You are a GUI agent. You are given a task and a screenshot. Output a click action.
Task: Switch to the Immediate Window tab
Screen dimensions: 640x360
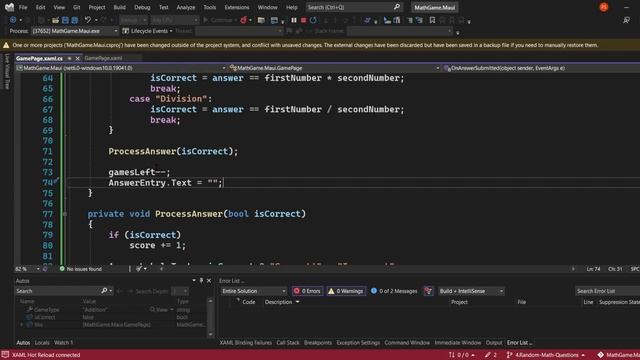(x=458, y=343)
